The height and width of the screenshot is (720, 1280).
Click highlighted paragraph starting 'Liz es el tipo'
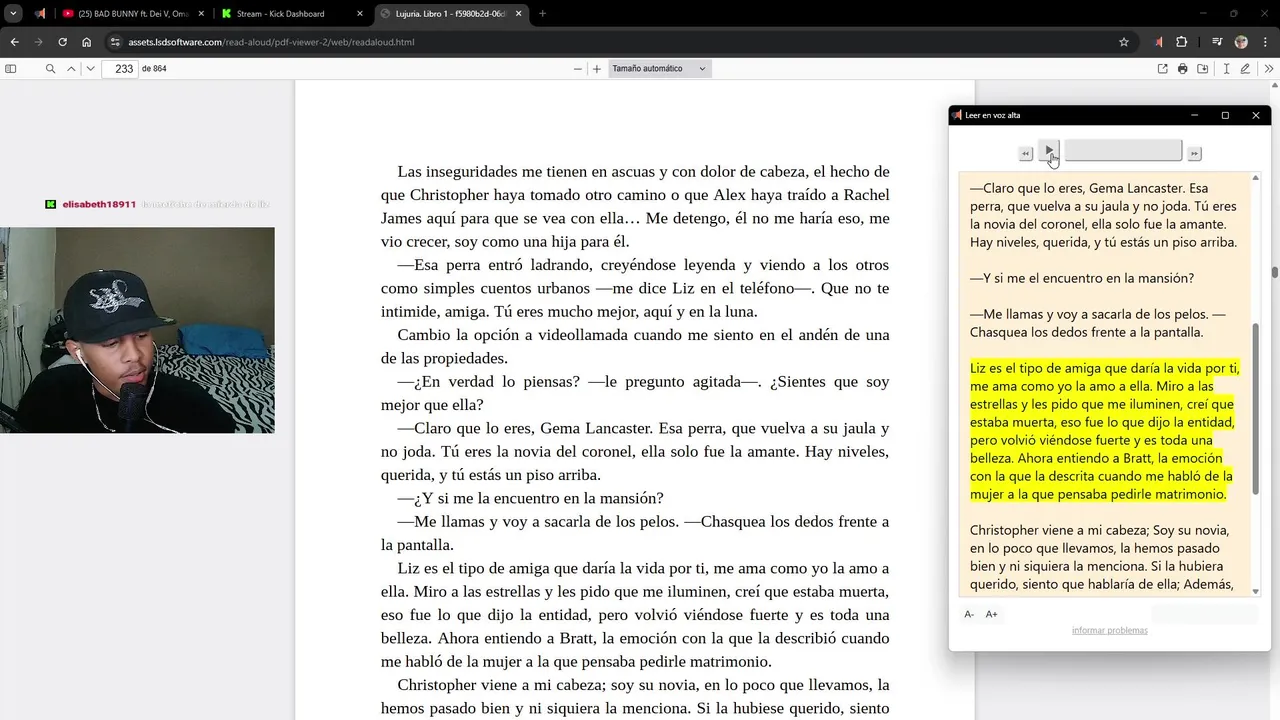coord(1105,431)
